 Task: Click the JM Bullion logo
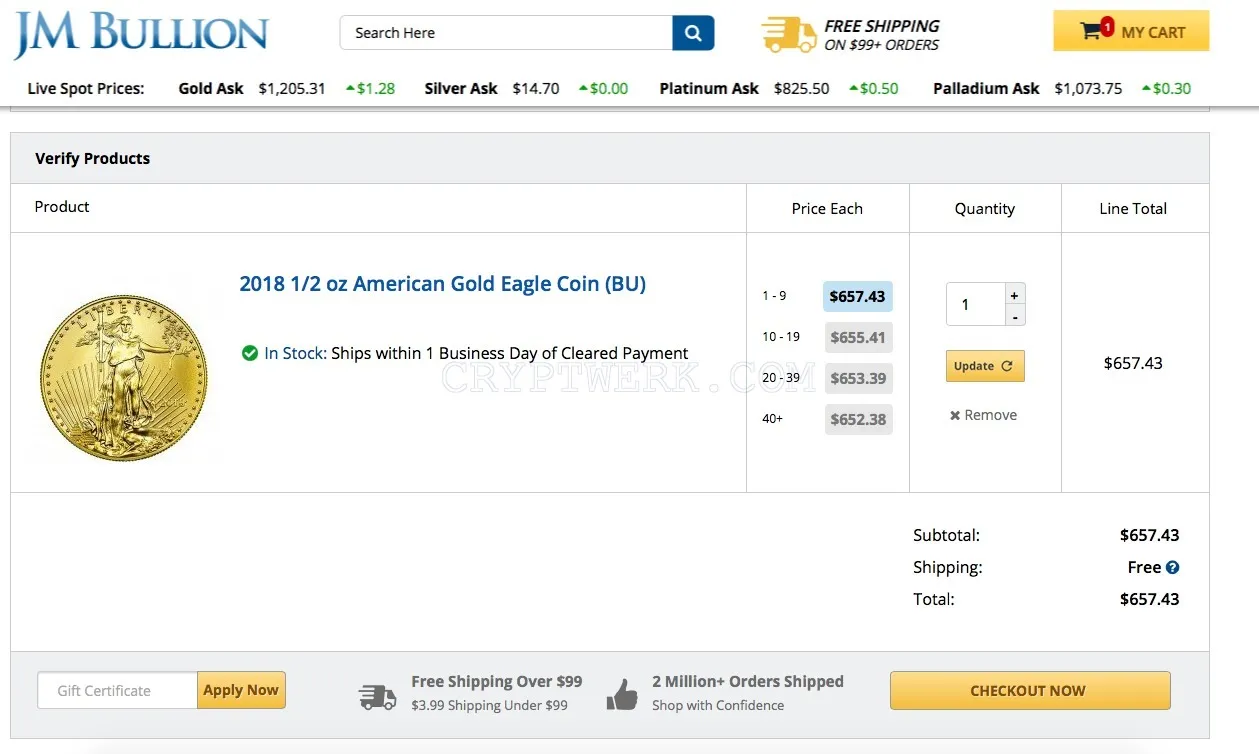141,34
